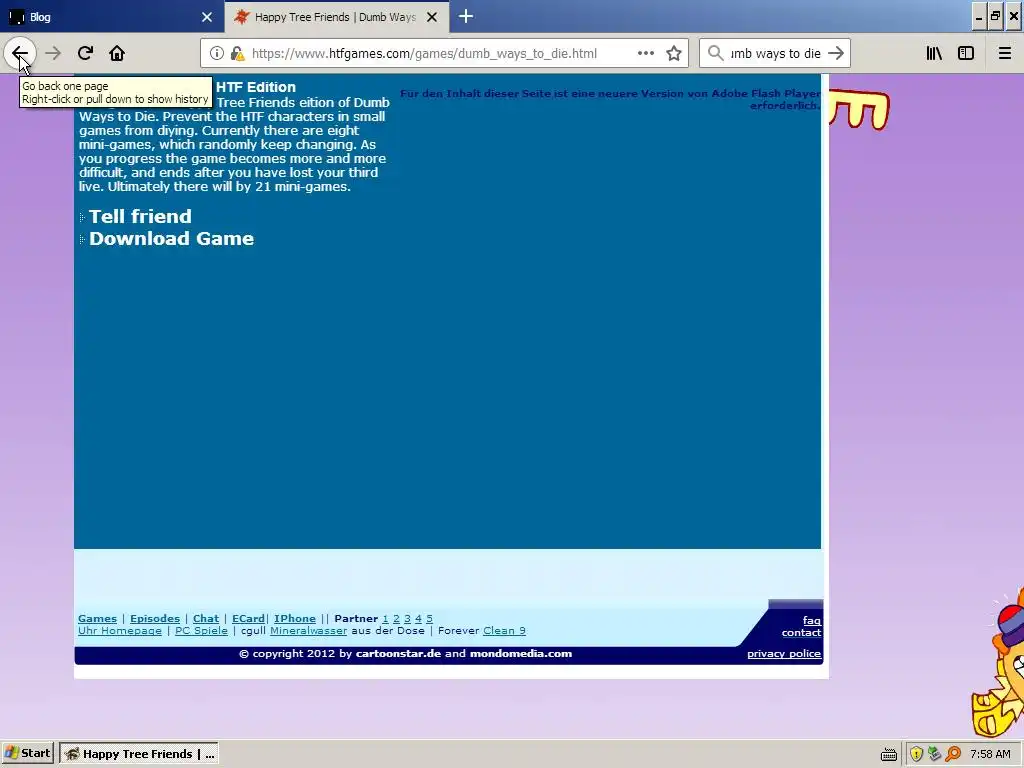Open the Games footer link
Viewport: 1024px width, 768px height.
[97, 618]
